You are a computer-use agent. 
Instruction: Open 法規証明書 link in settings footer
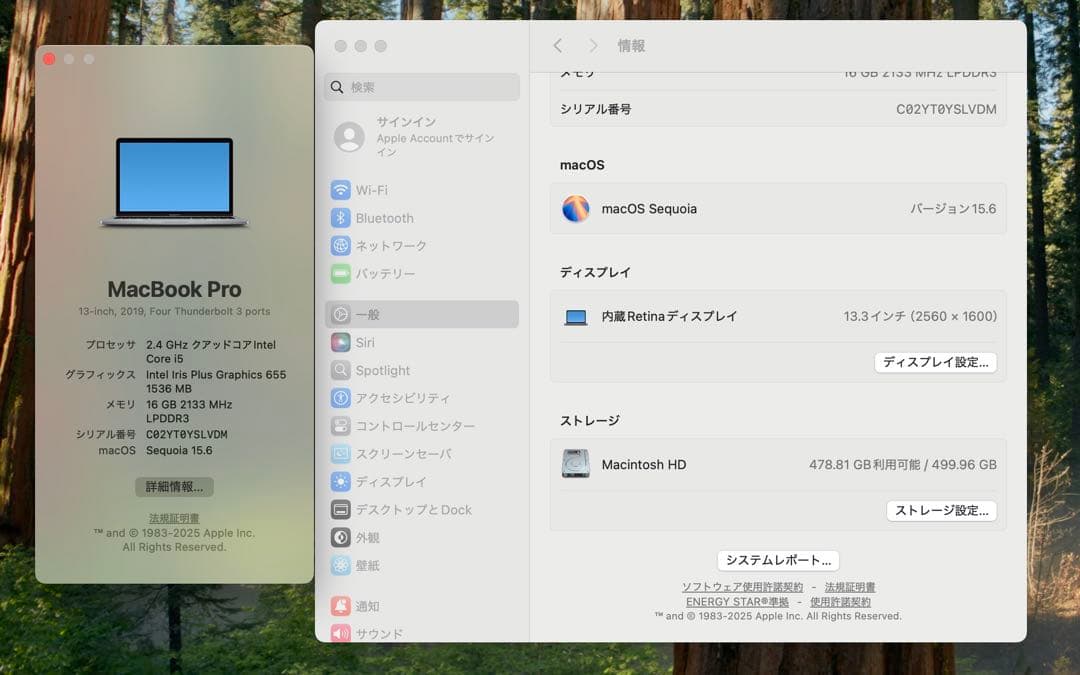(x=850, y=587)
